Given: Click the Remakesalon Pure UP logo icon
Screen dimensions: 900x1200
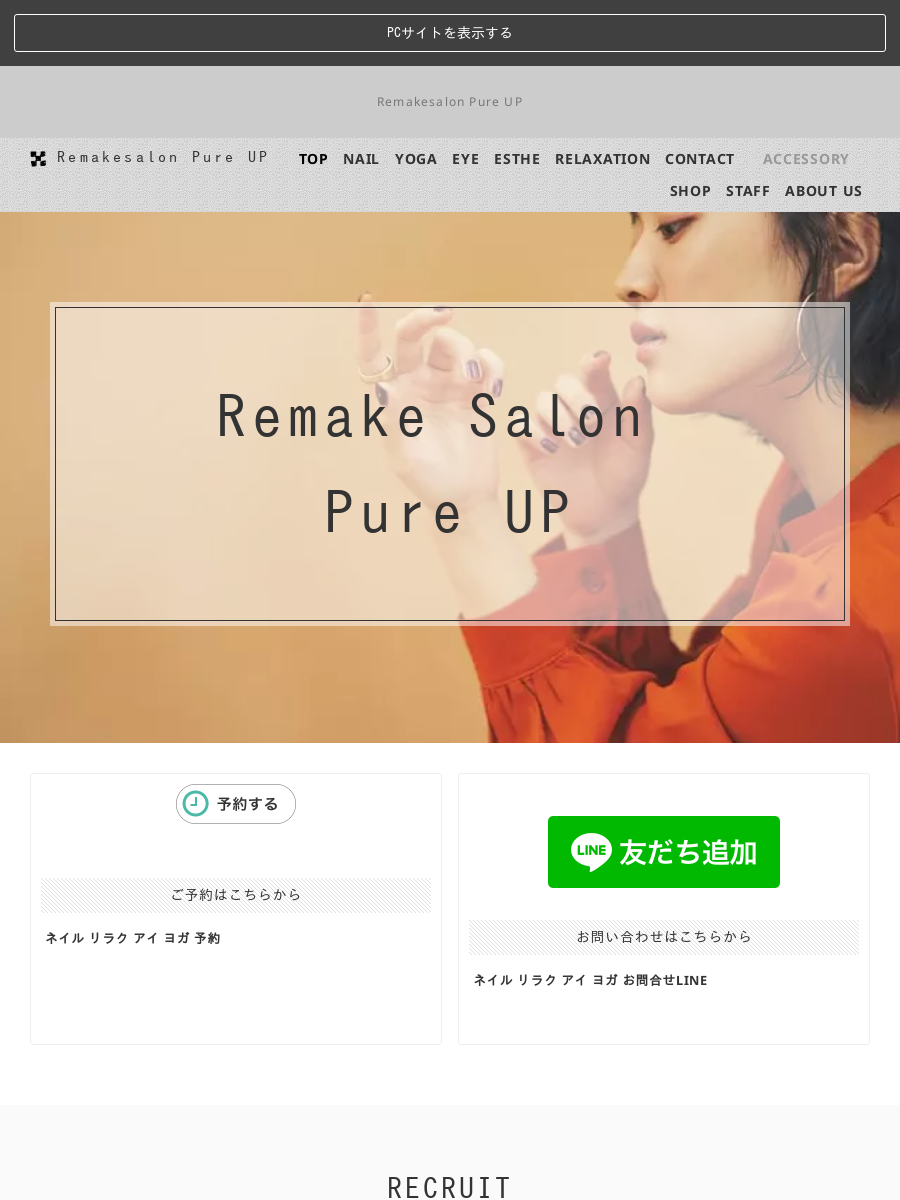Looking at the screenshot, I should (38, 158).
